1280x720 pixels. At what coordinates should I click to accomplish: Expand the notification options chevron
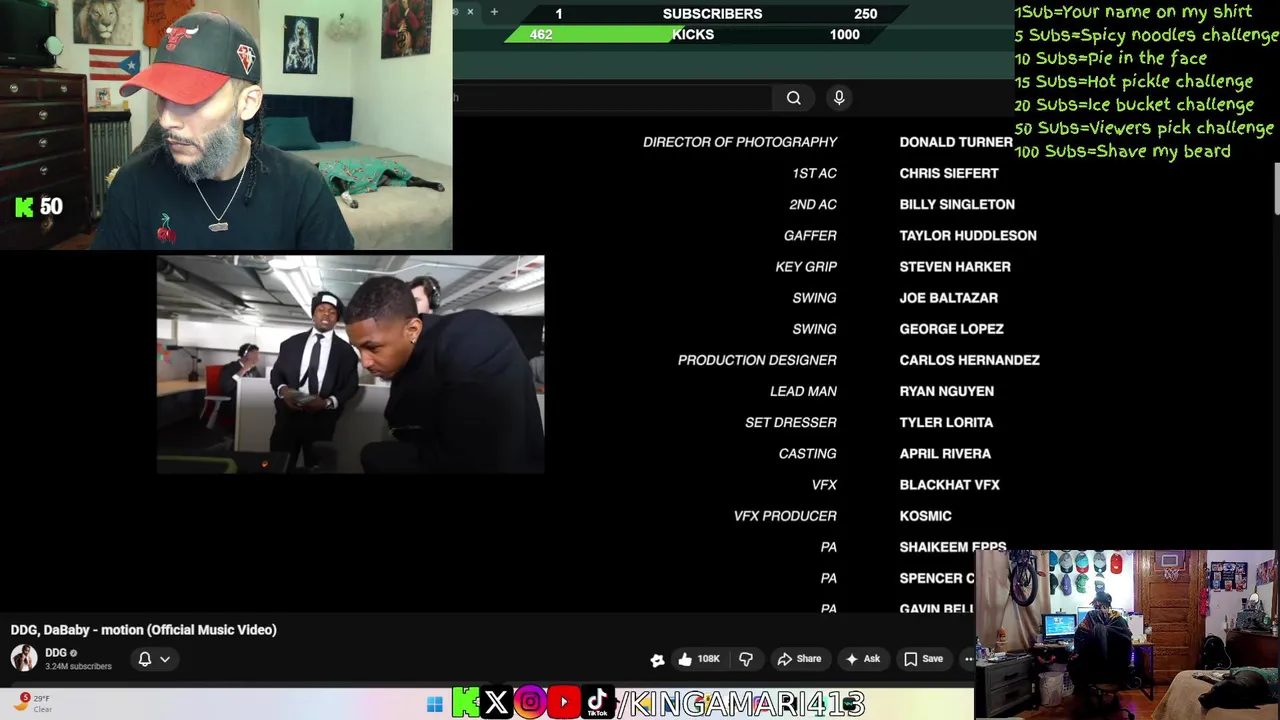[165, 659]
